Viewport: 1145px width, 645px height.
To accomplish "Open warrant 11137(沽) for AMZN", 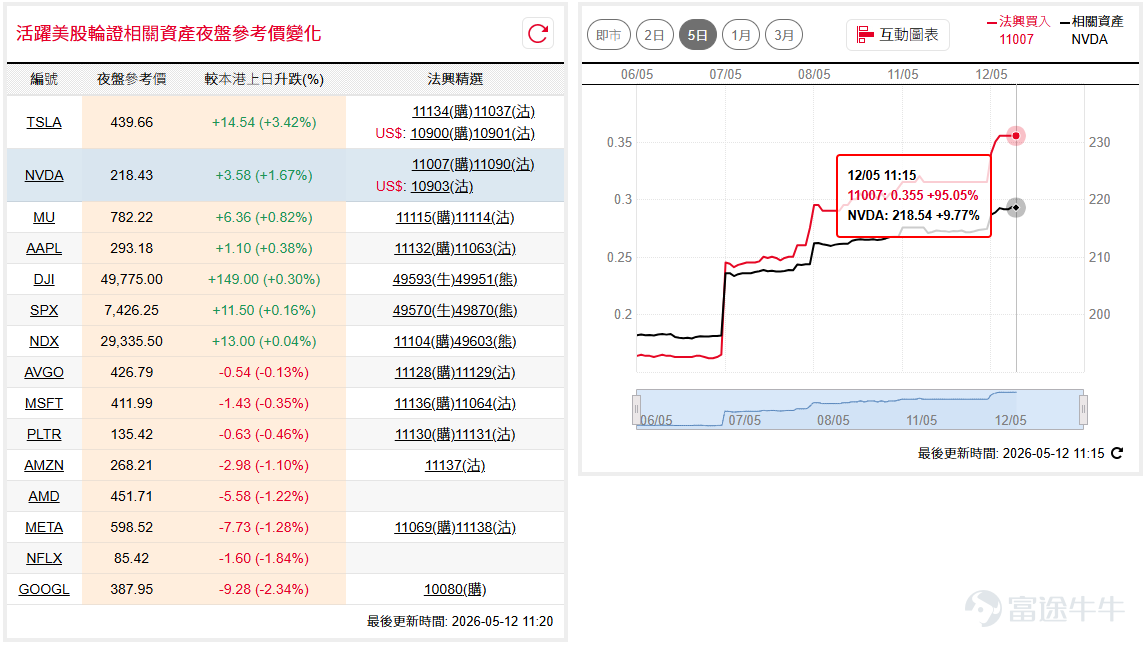I will tap(455, 465).
